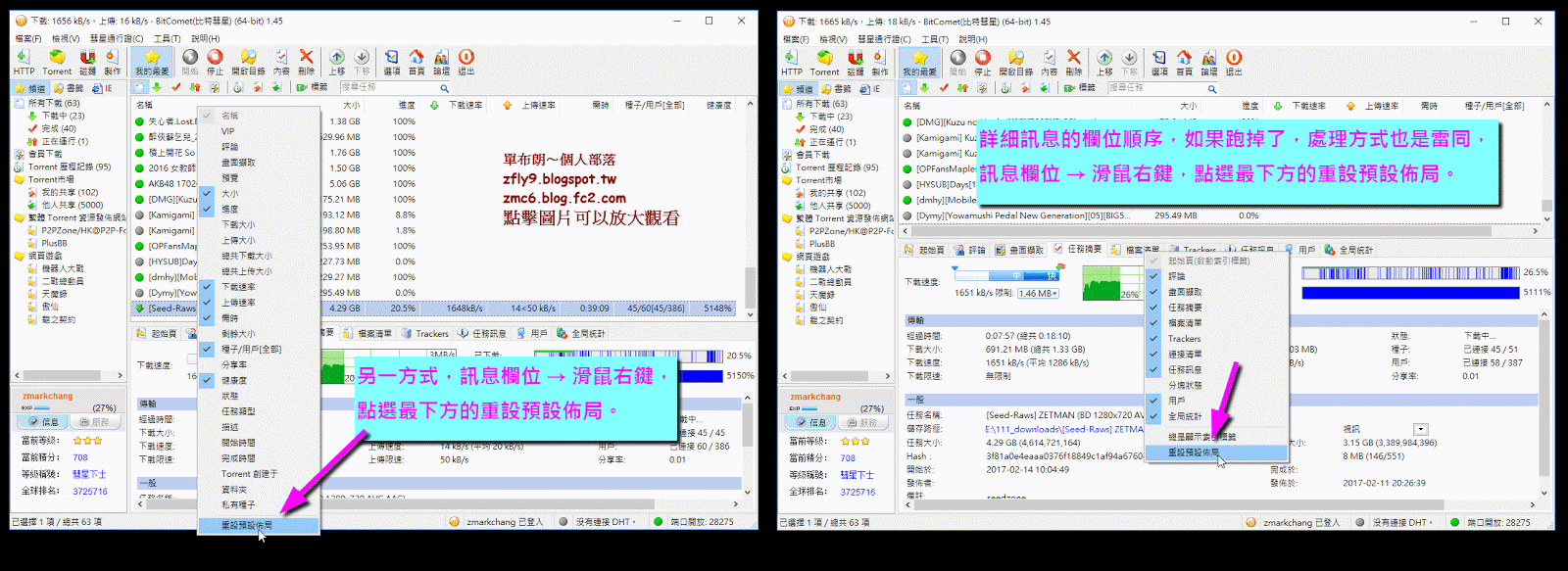This screenshot has width=1568, height=571.
Task: Click 名稱 column header in right window
Action: (912, 106)
